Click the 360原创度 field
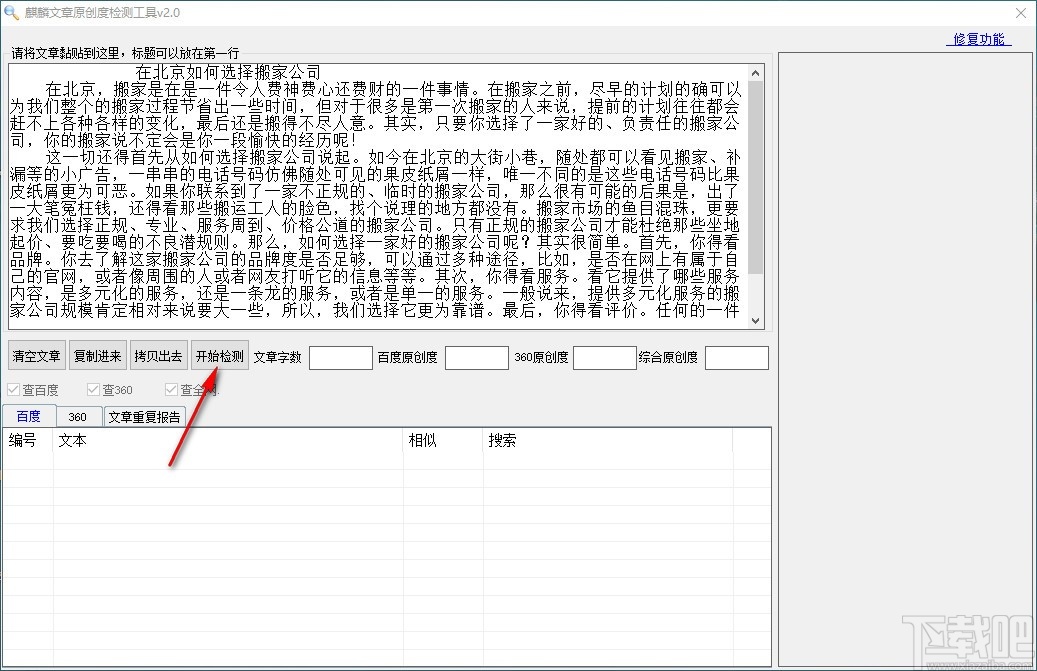Image resolution: width=1037 pixels, height=671 pixels. [604, 358]
